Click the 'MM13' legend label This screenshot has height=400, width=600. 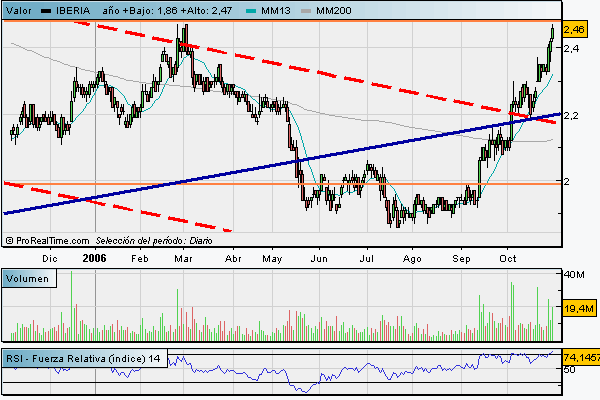(276, 11)
